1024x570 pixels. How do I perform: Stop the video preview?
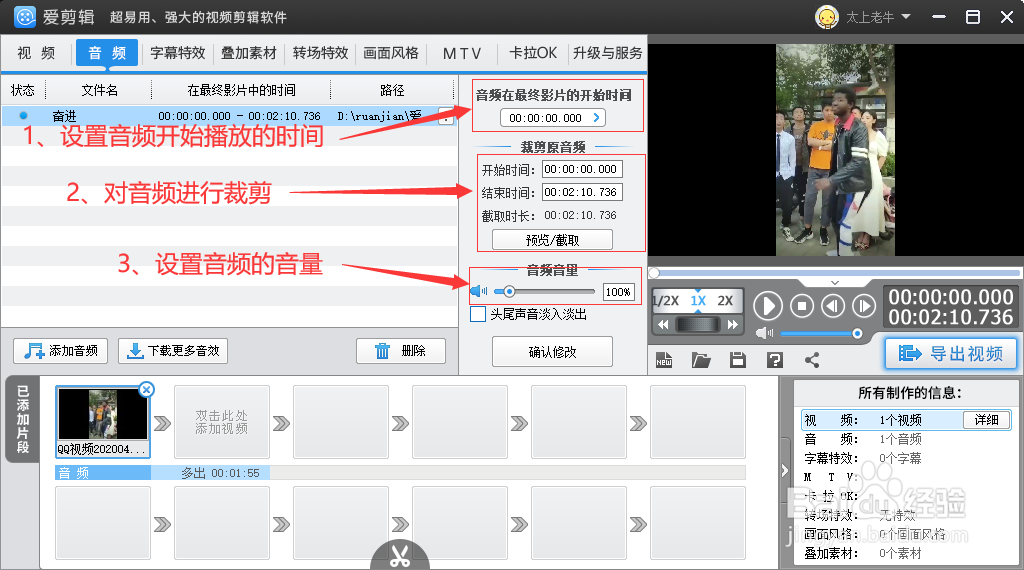click(x=802, y=306)
